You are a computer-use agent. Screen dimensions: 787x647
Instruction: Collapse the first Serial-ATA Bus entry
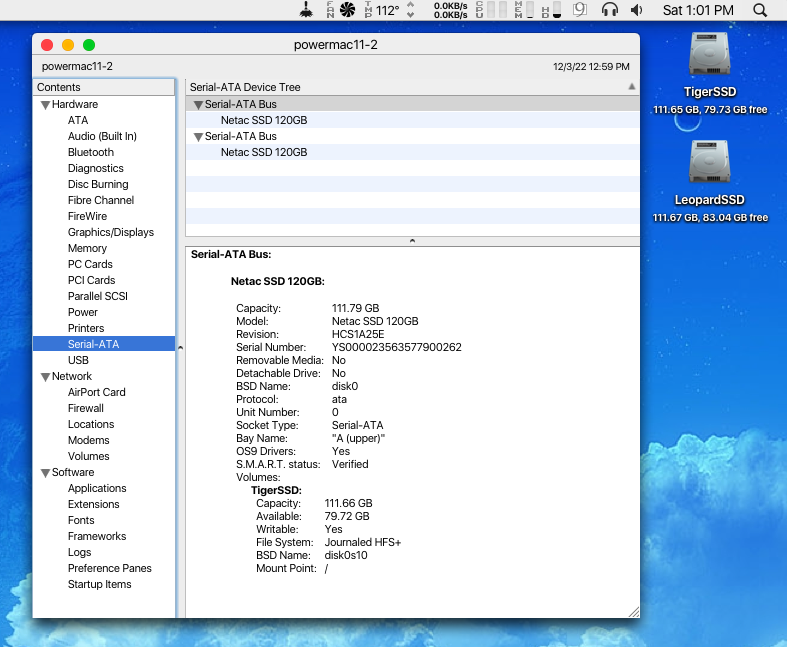[198, 105]
